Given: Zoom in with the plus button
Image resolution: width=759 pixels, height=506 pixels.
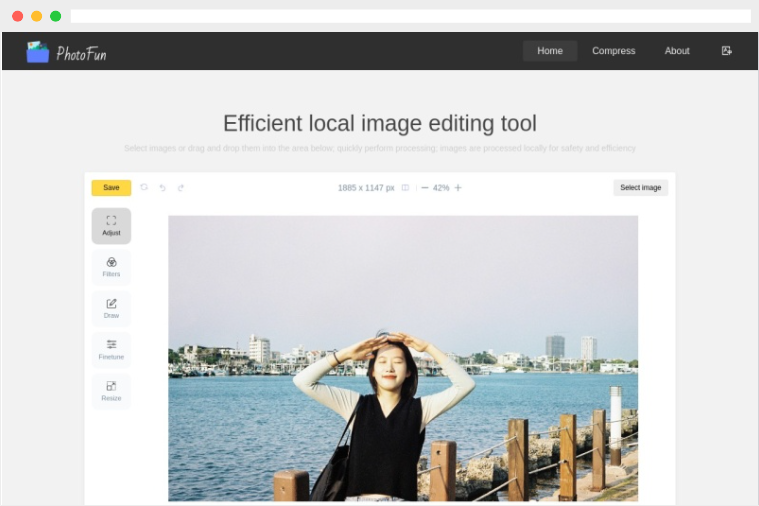Looking at the screenshot, I should 458,187.
